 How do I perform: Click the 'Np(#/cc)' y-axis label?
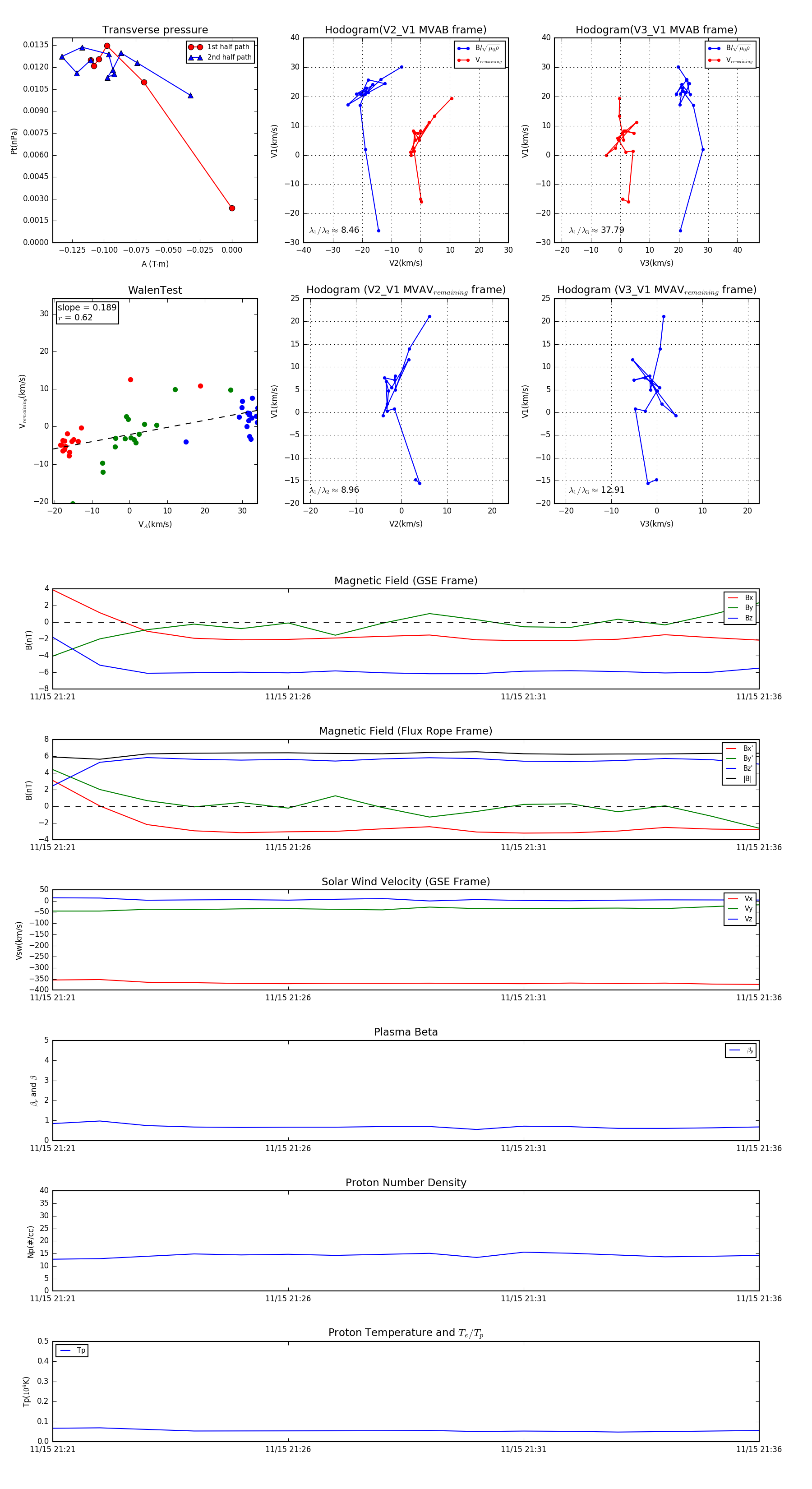pos(31,1242)
